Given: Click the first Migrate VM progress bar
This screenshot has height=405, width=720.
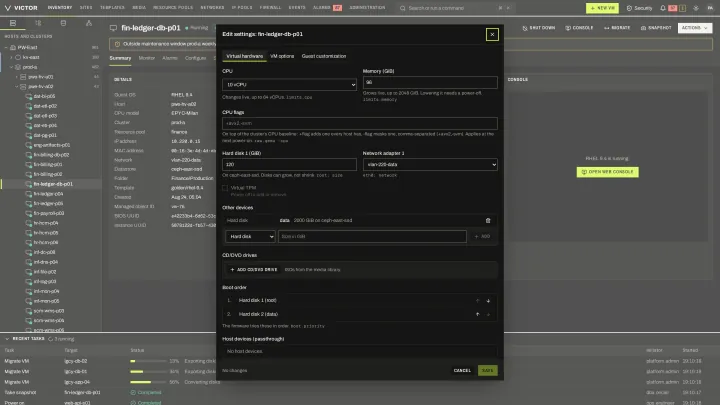Looking at the screenshot, I should point(148,361).
